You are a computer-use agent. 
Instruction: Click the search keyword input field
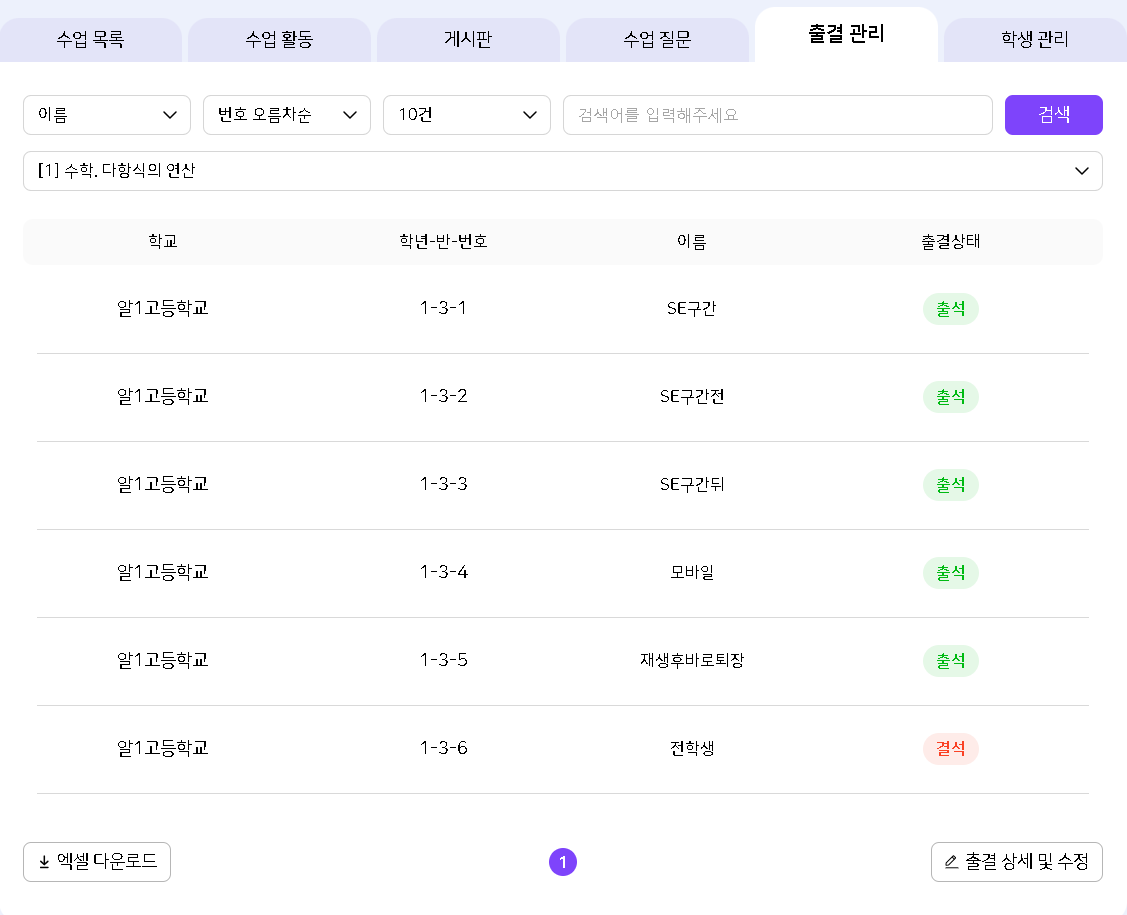pyautogui.click(x=777, y=115)
